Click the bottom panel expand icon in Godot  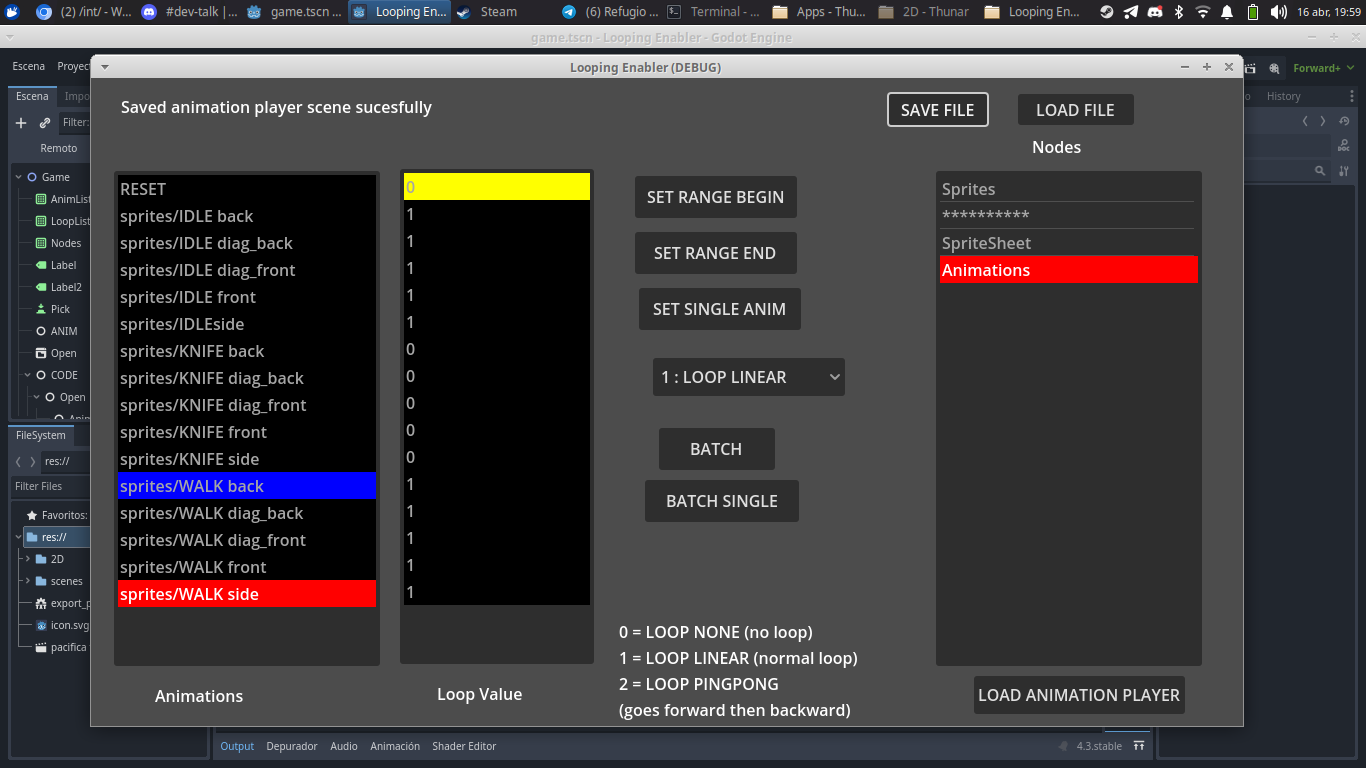(1139, 746)
